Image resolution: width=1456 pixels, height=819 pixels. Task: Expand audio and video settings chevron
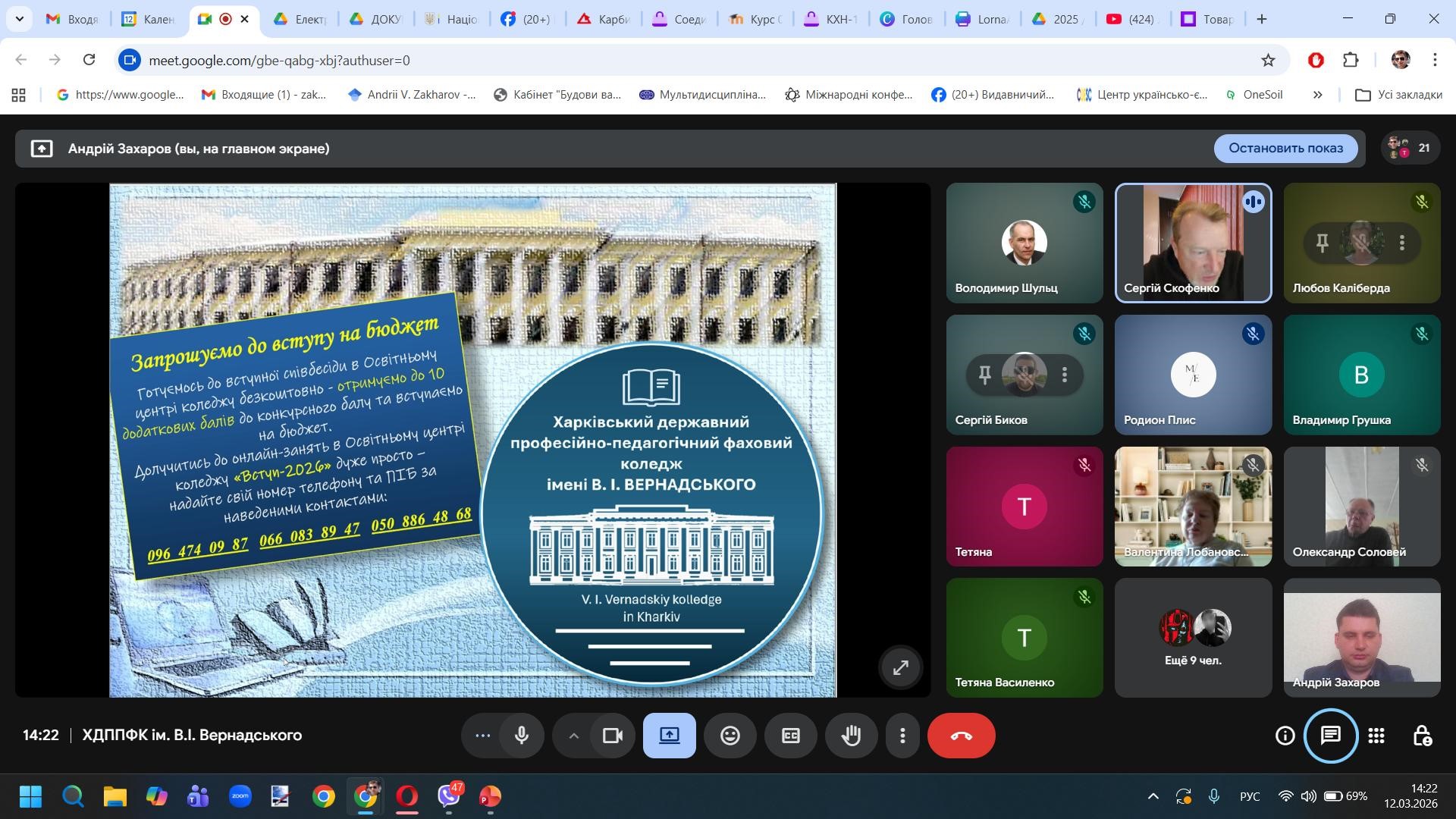(574, 736)
